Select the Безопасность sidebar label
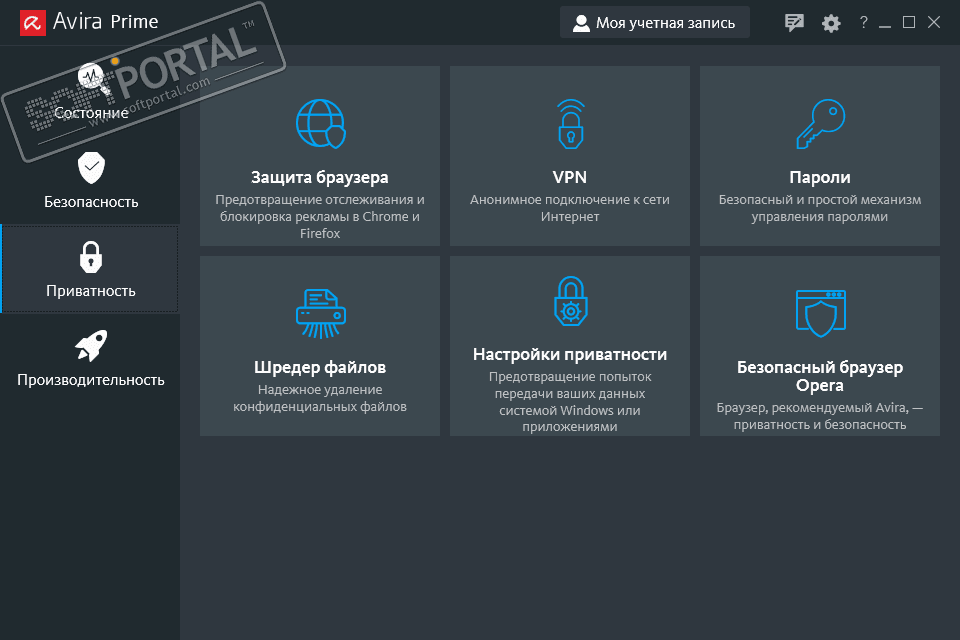This screenshot has height=640, width=960. pyautogui.click(x=91, y=202)
